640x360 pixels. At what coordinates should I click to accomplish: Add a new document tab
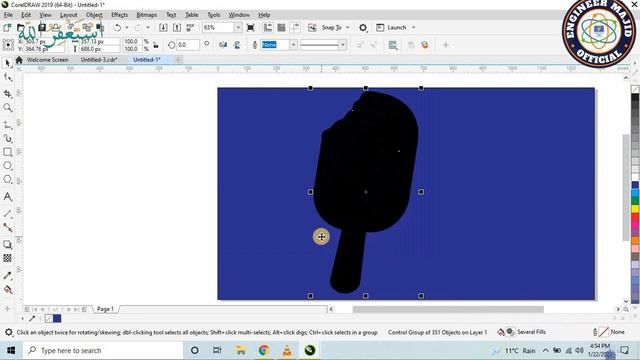(x=178, y=60)
